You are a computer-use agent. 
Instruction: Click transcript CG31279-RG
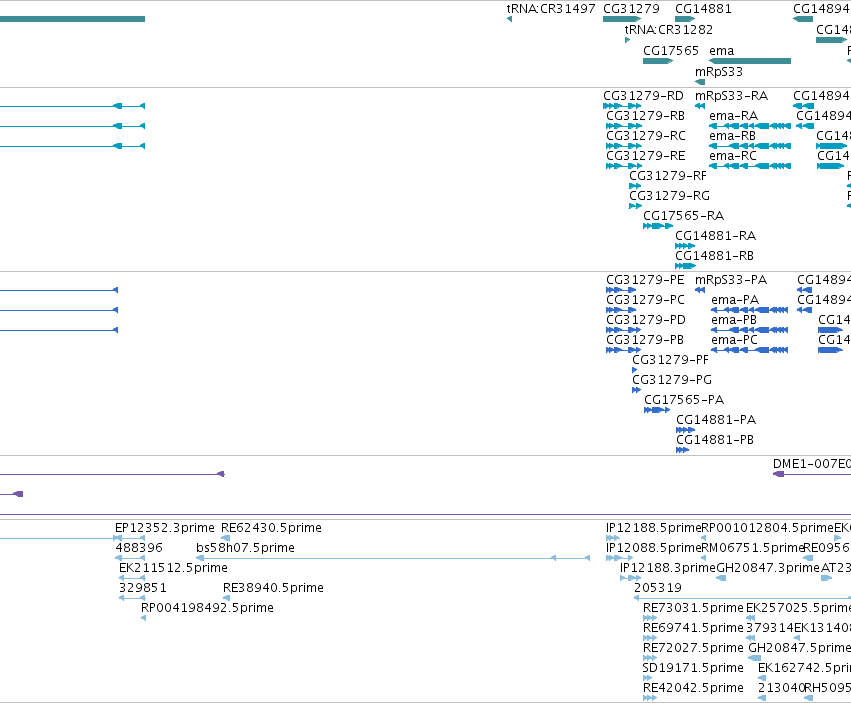669,196
